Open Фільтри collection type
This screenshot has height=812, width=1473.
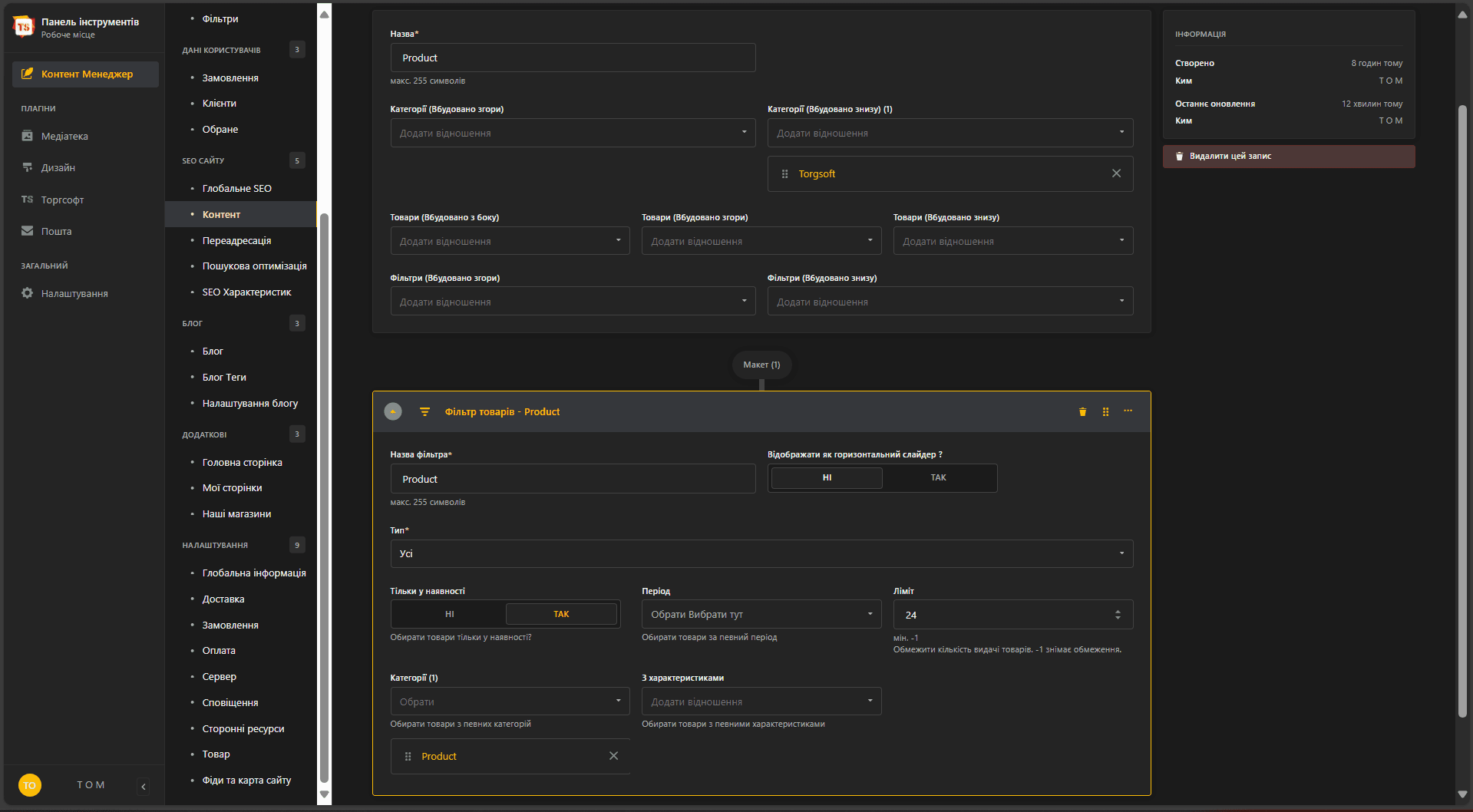(x=220, y=18)
